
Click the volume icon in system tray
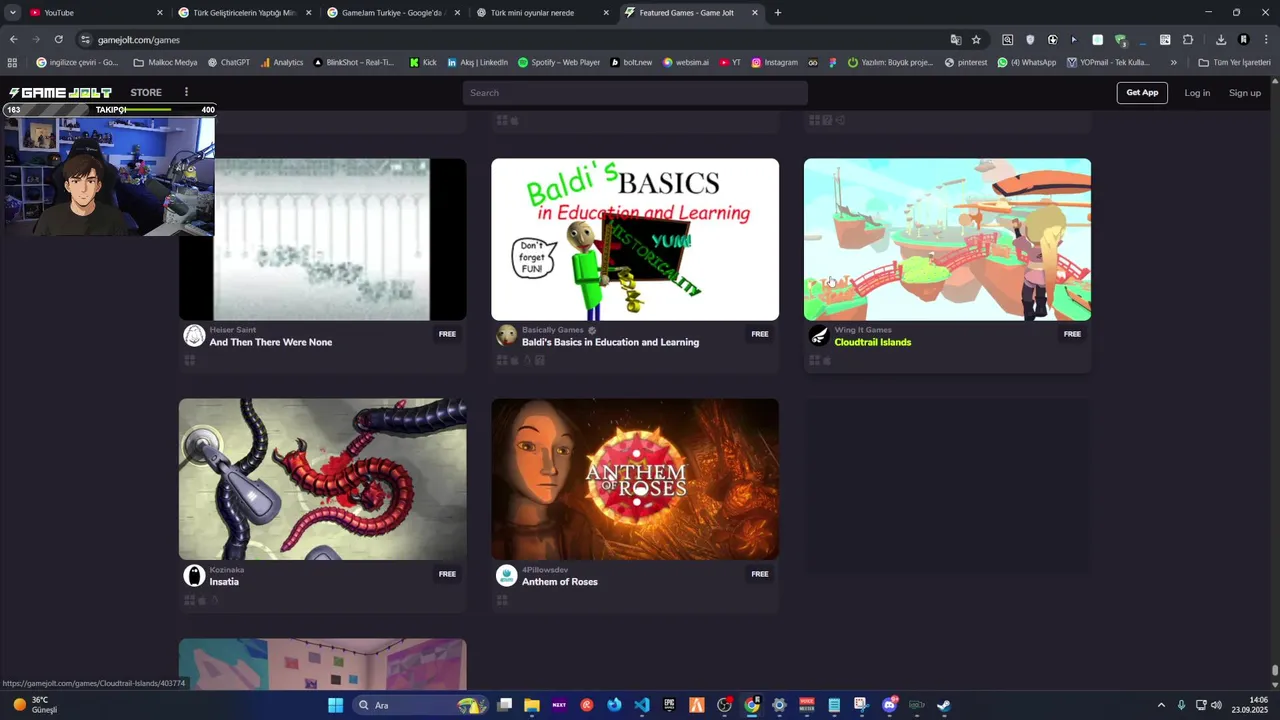[x=1217, y=705]
